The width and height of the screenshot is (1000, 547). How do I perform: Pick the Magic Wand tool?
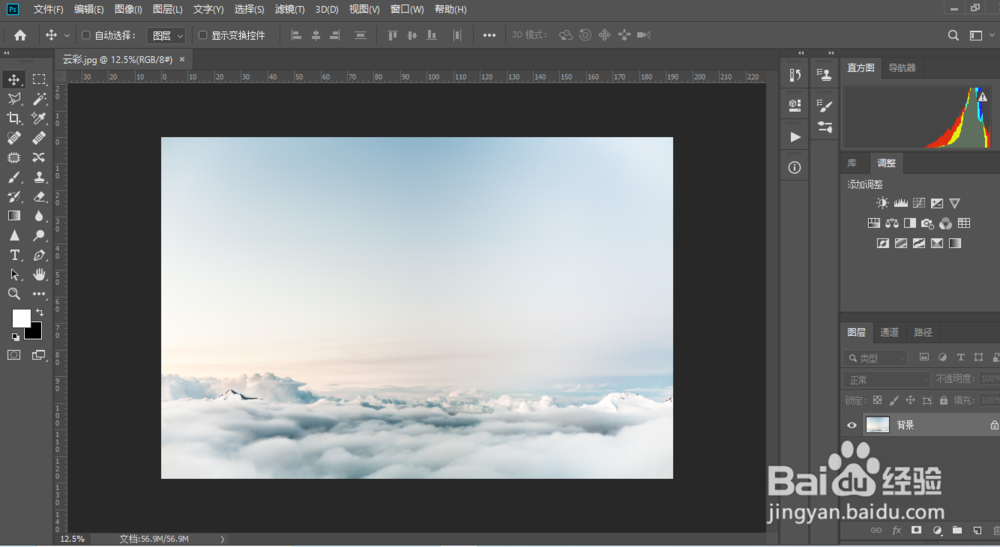pos(39,99)
